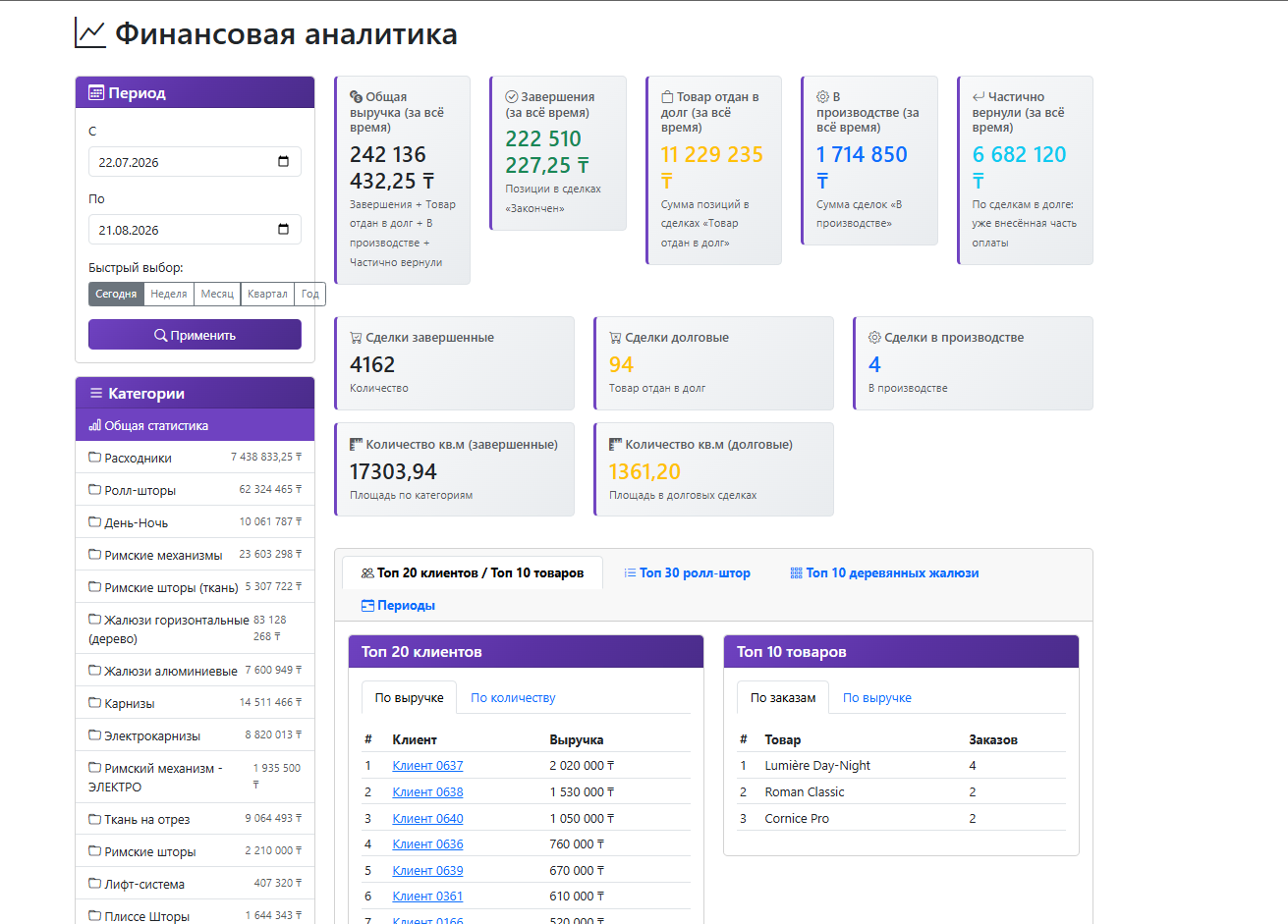Click the checkmark icon in Завершения card
The height and width of the screenshot is (924, 1288).
[511, 97]
